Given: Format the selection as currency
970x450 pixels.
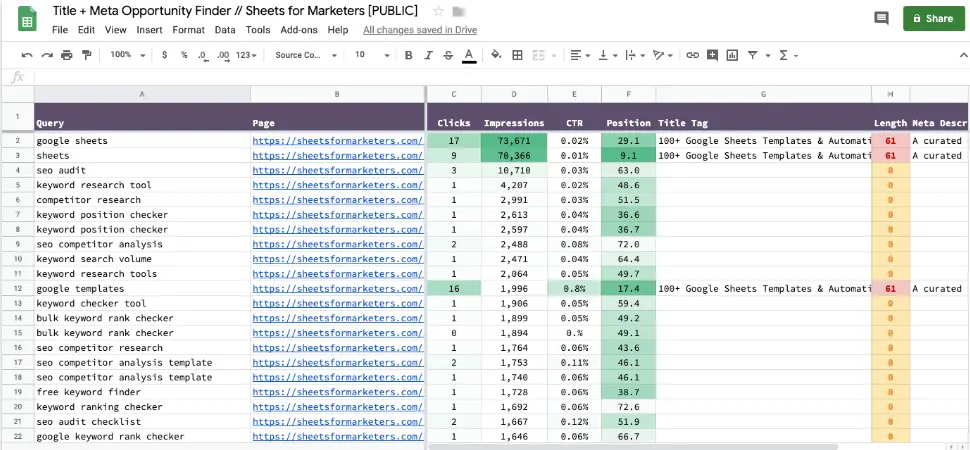Looking at the screenshot, I should 165,55.
